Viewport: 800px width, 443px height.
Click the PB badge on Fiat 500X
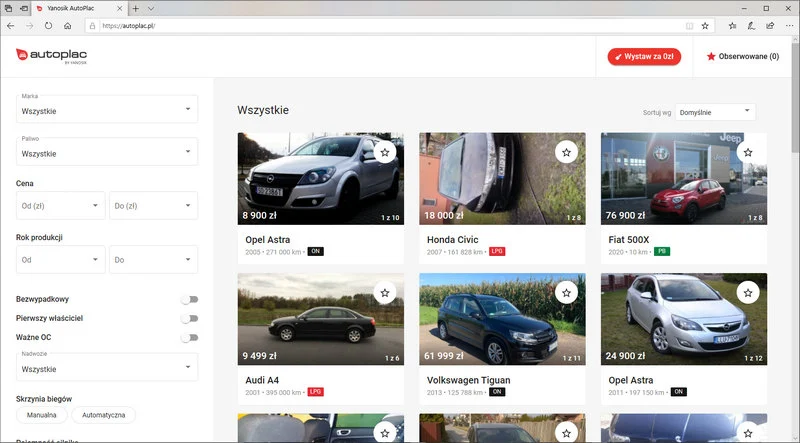click(x=662, y=252)
